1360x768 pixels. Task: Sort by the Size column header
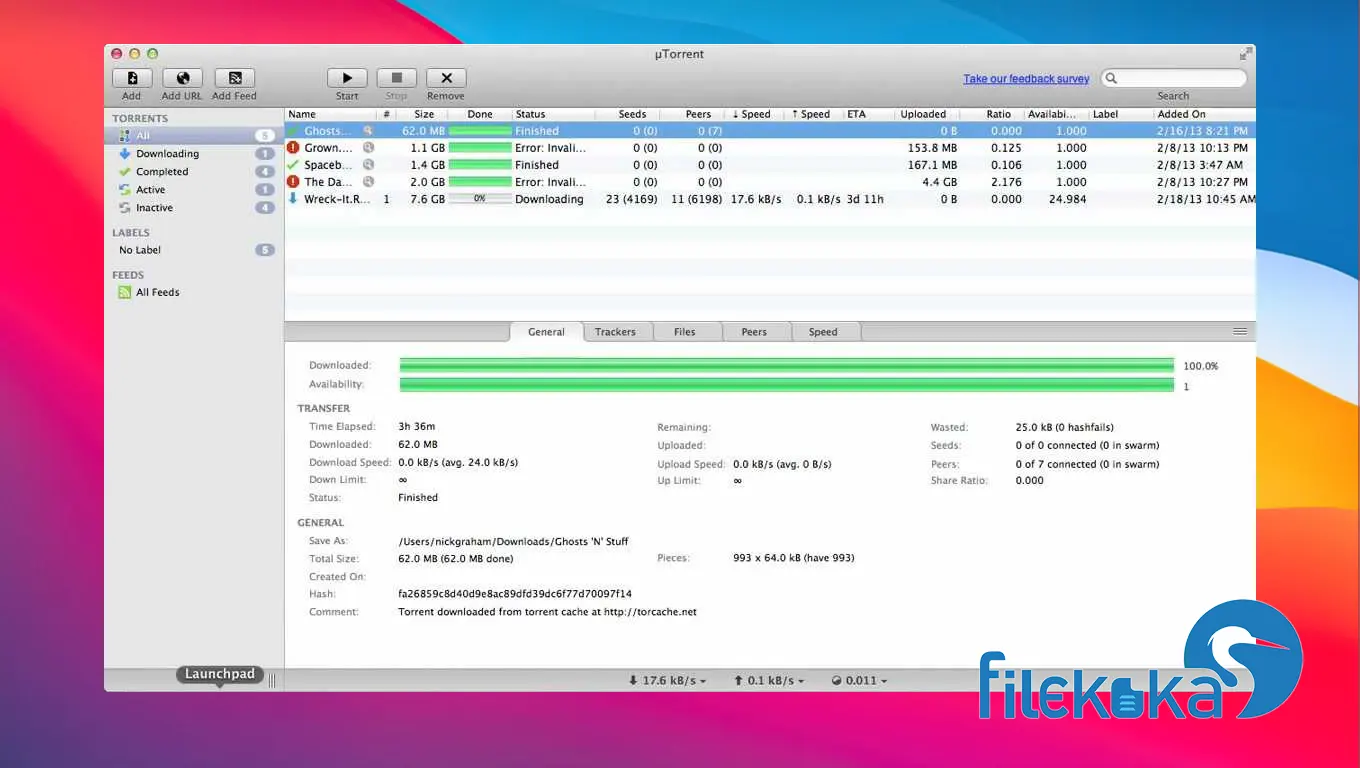[424, 114]
